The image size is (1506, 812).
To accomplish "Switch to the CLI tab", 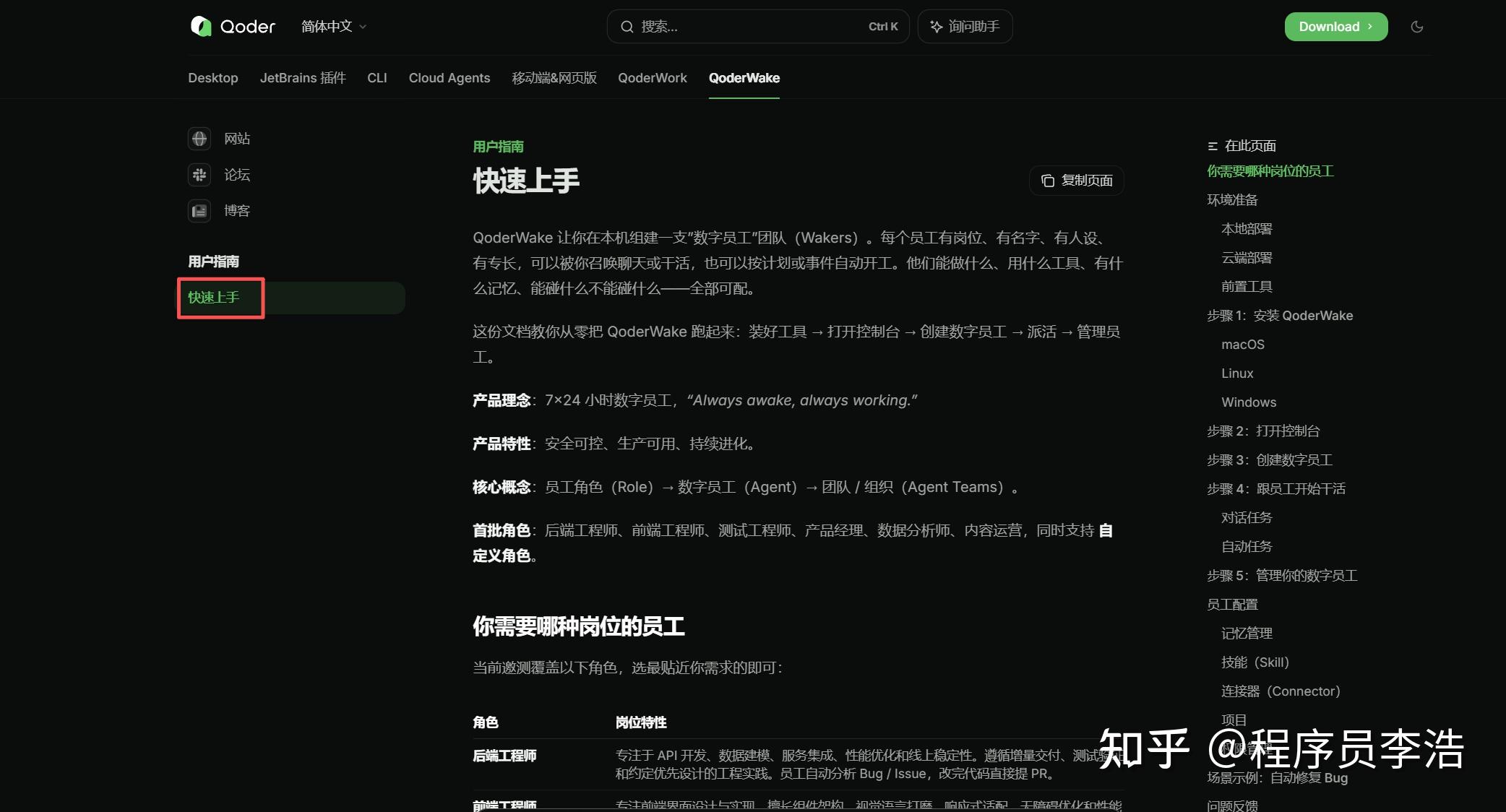I will (377, 78).
